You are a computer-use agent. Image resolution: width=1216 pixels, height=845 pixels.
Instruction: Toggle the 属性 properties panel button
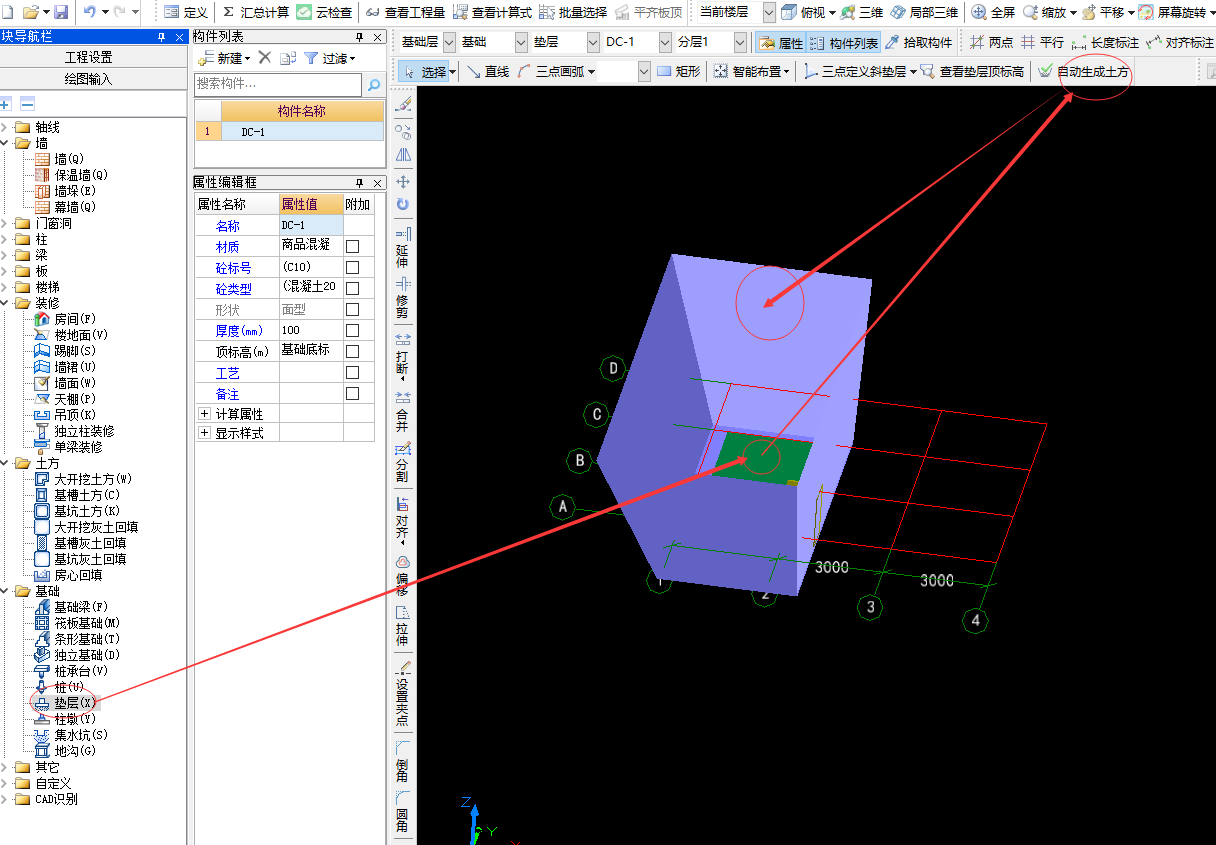click(781, 43)
